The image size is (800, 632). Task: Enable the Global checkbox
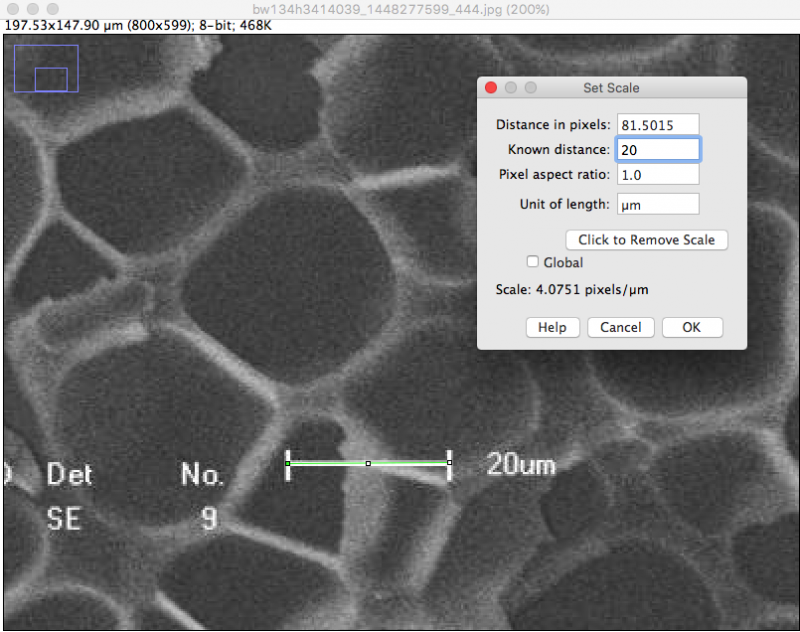tap(533, 262)
